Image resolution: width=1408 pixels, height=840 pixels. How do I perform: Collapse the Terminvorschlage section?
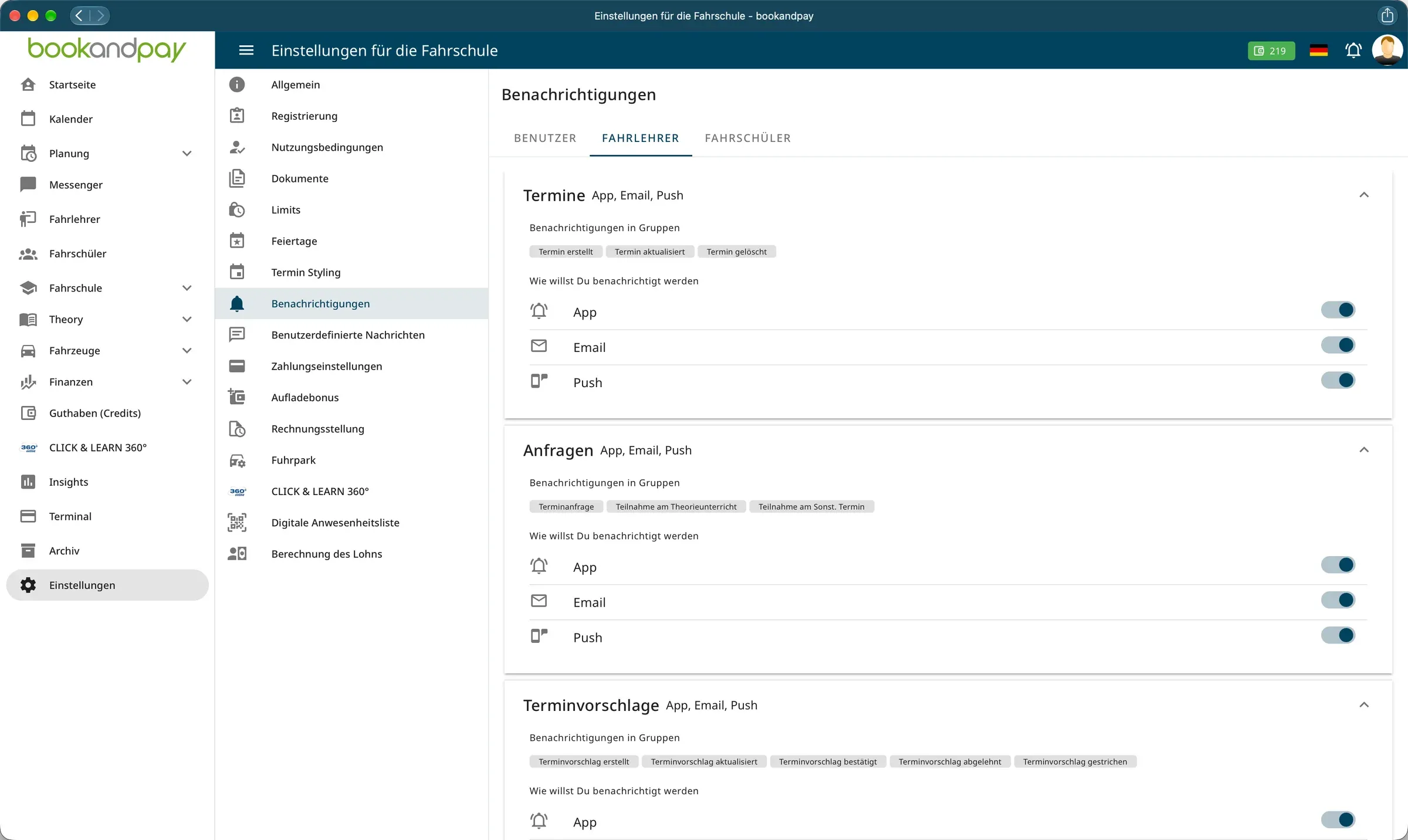[x=1364, y=705]
